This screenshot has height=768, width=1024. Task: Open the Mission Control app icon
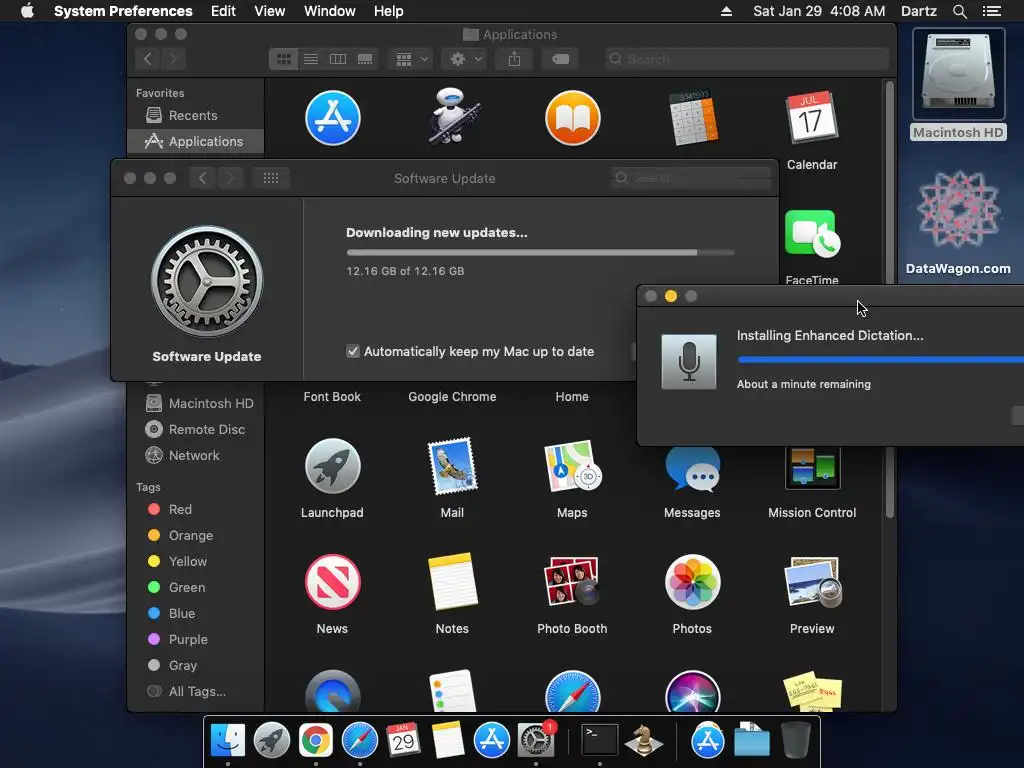point(812,468)
